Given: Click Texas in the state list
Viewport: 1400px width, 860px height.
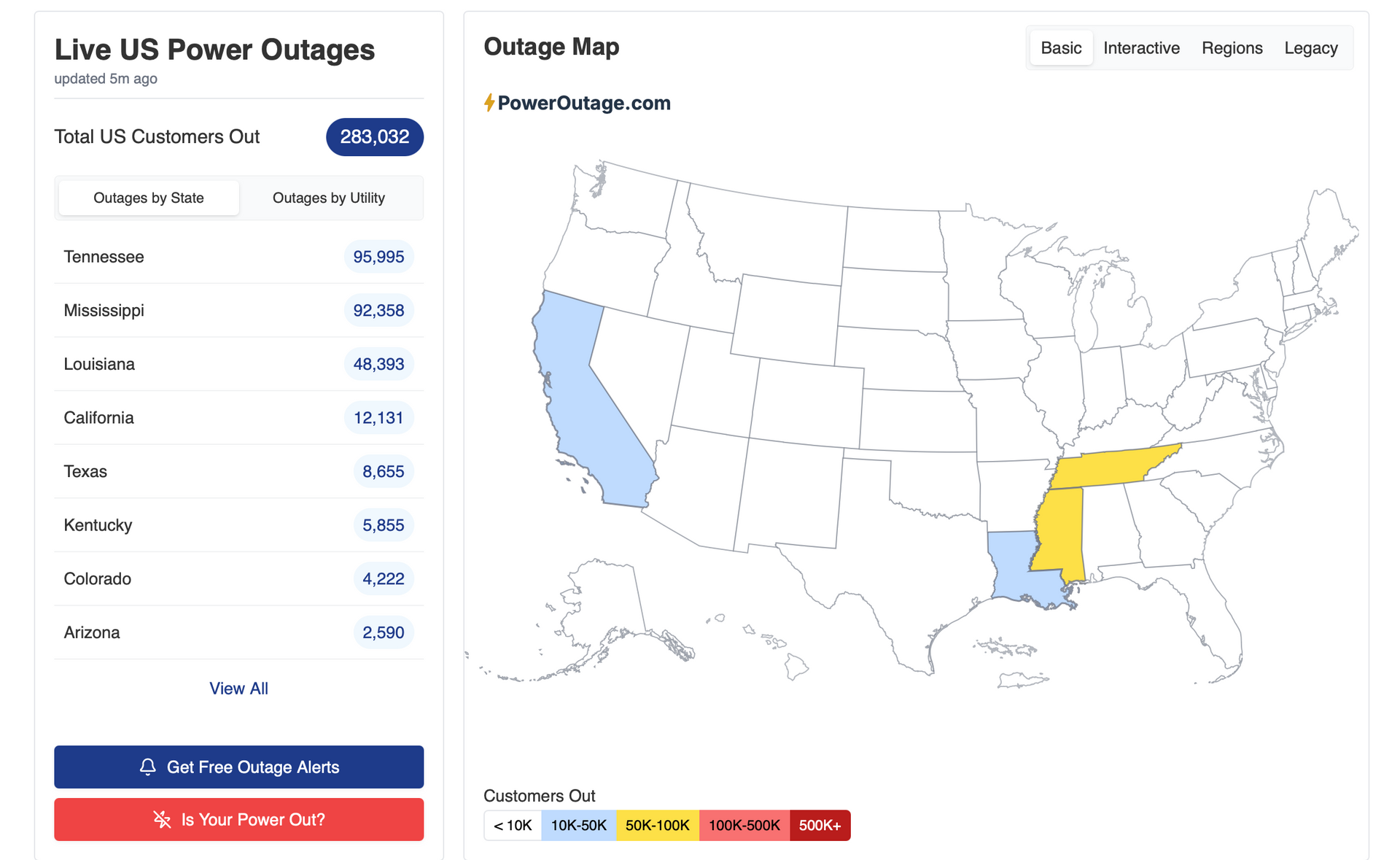Looking at the screenshot, I should click(85, 471).
